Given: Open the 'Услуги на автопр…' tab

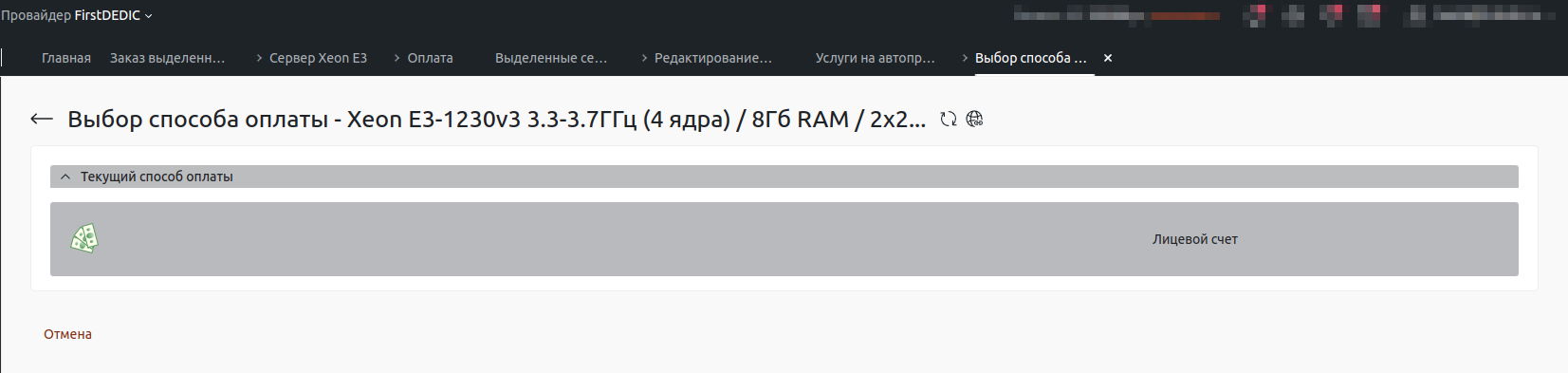Looking at the screenshot, I should [875, 58].
